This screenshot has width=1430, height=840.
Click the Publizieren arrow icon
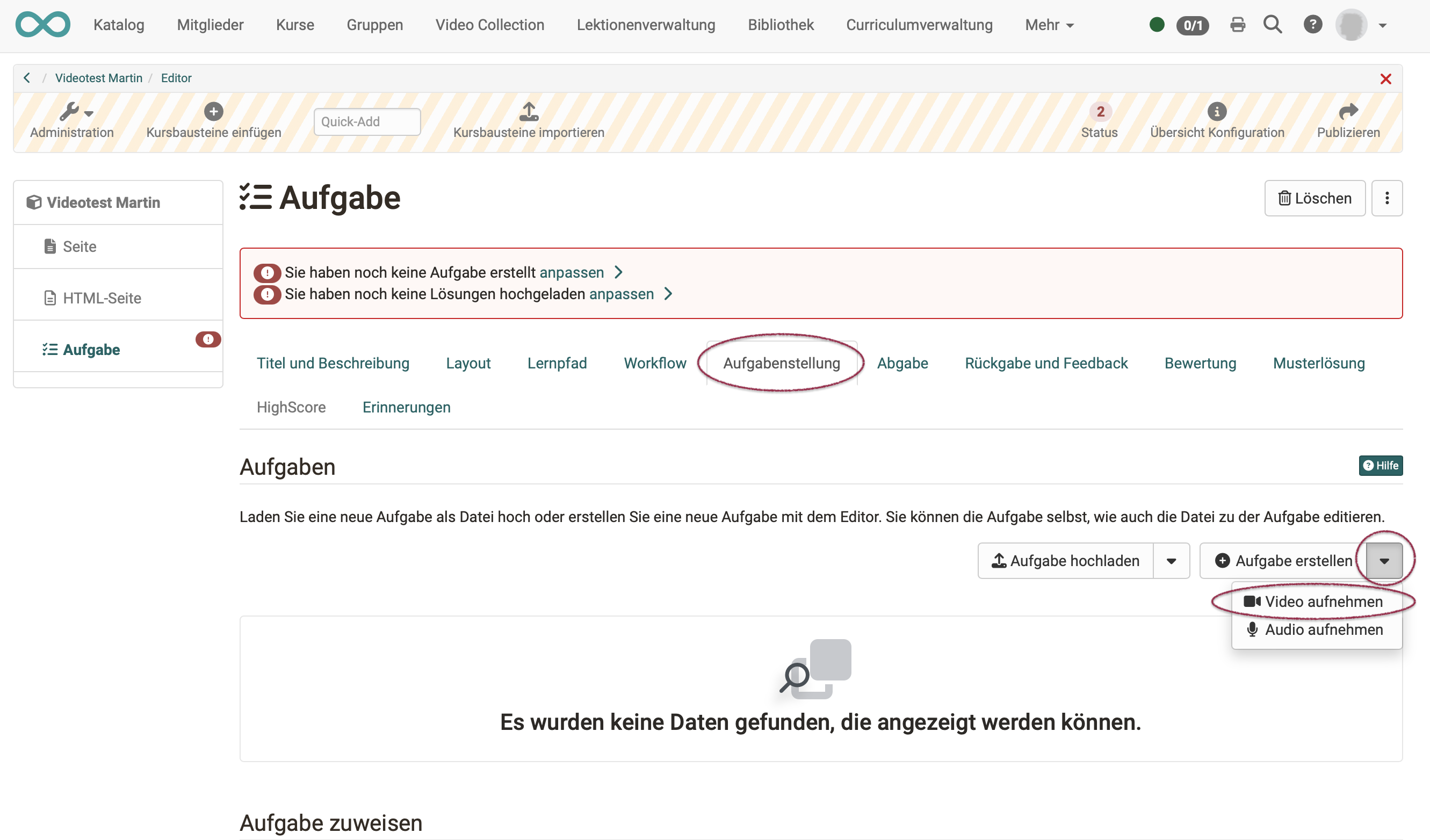coord(1348,111)
